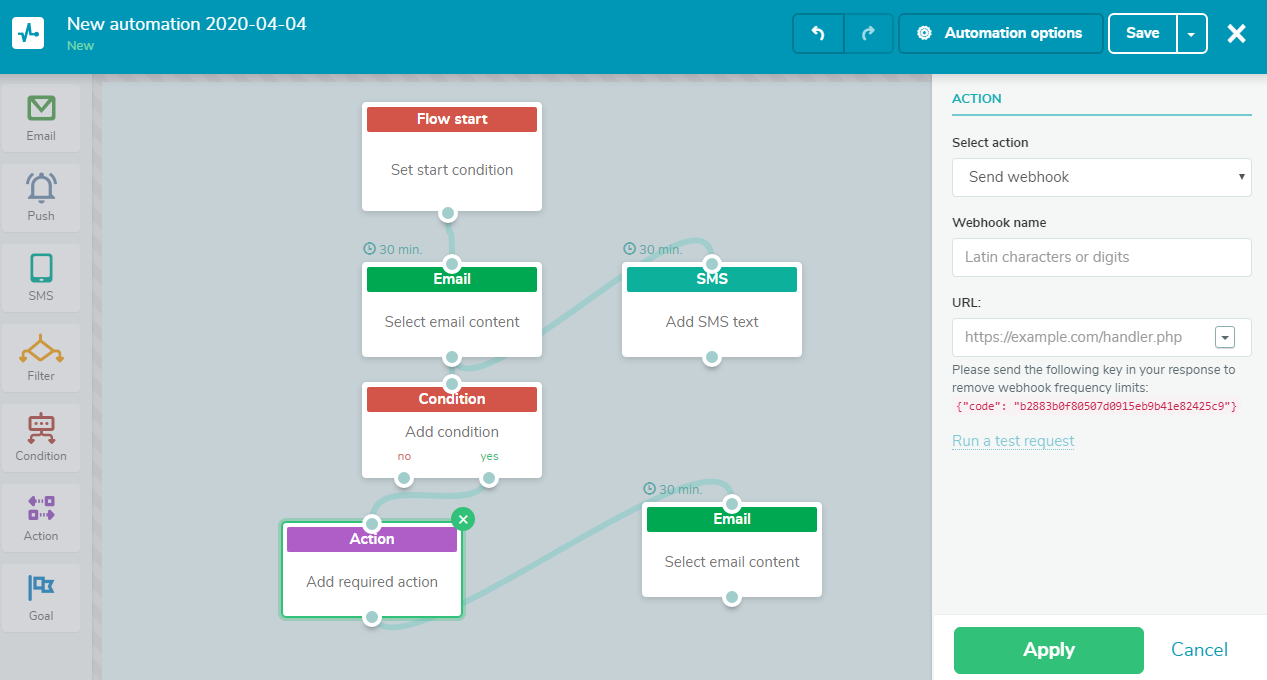
Task: Select the Email block tool in sidebar
Action: [x=40, y=117]
